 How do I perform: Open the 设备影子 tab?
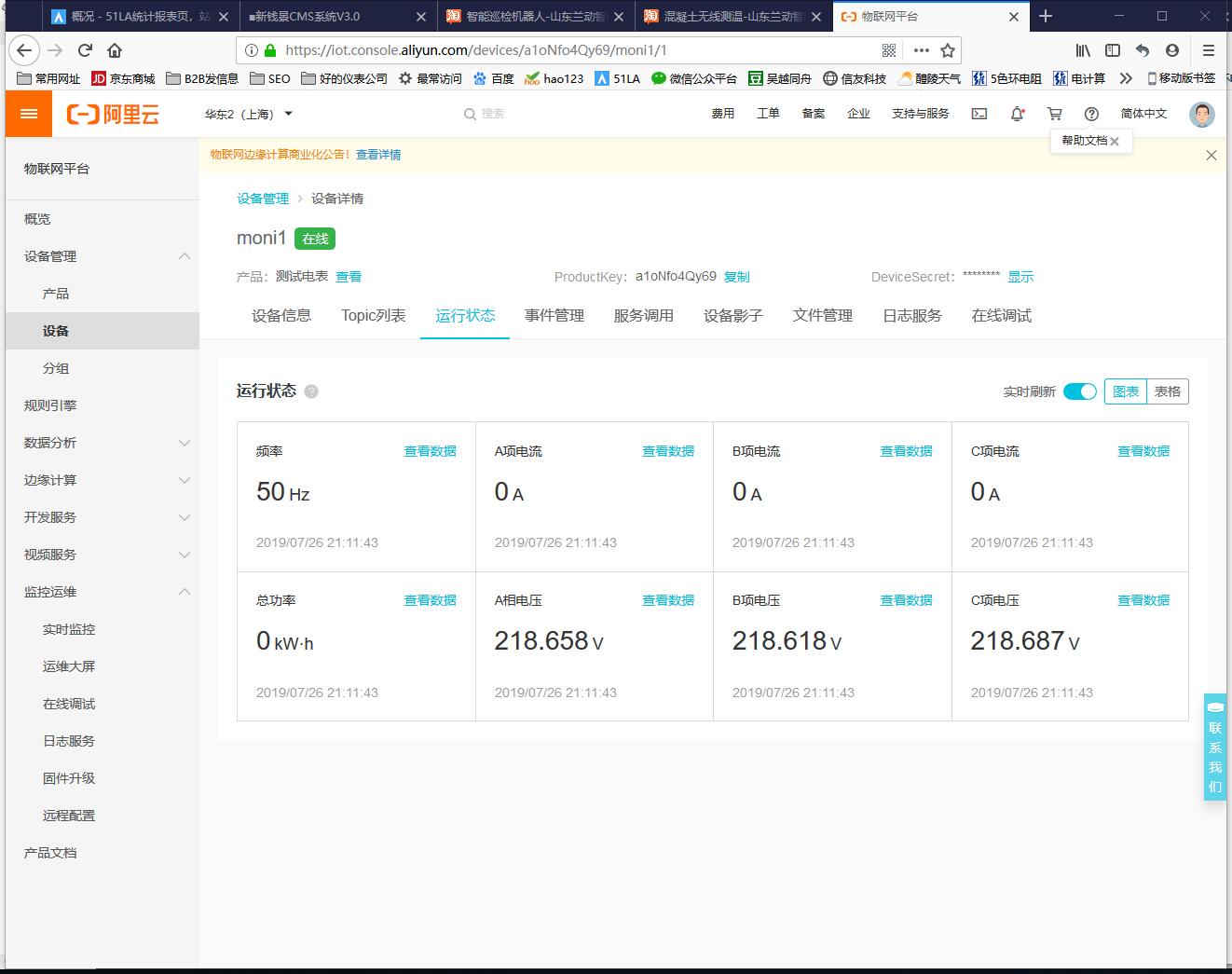[x=733, y=315]
